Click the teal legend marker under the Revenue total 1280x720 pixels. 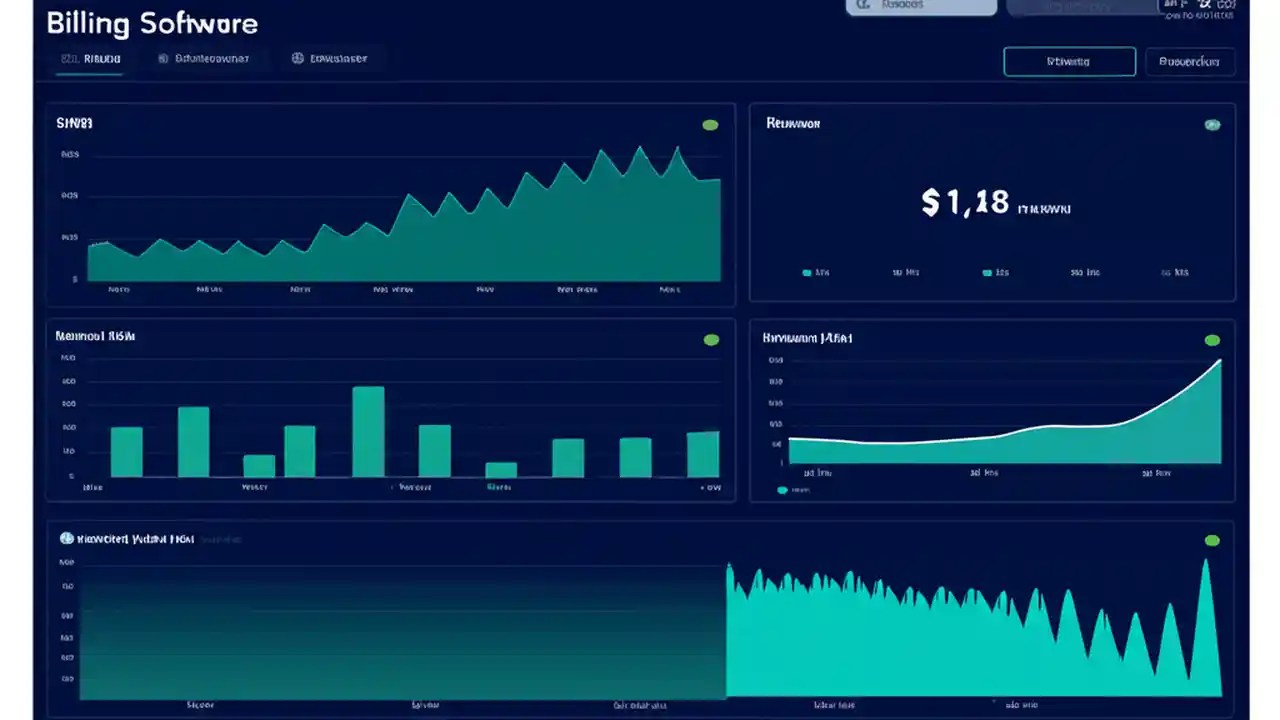[x=806, y=272]
